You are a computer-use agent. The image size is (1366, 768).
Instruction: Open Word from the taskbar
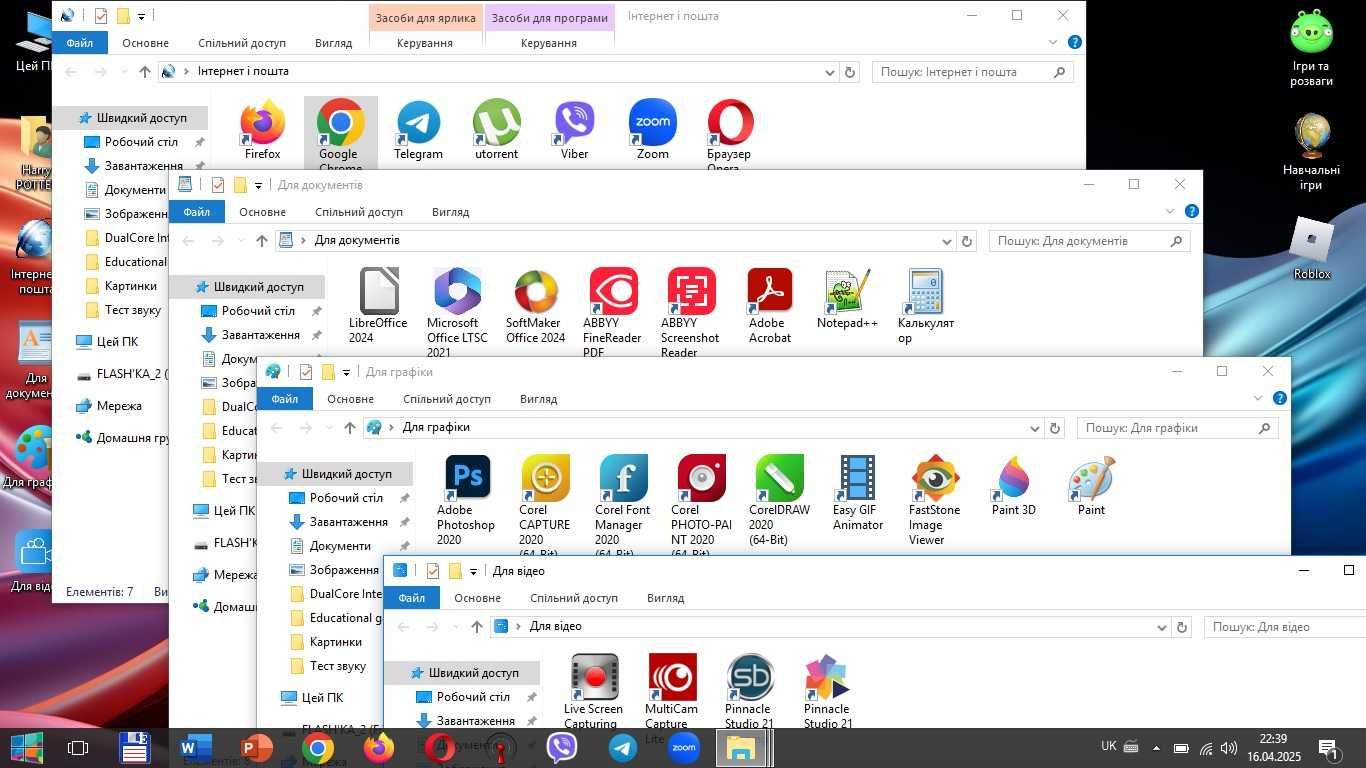[x=196, y=748]
